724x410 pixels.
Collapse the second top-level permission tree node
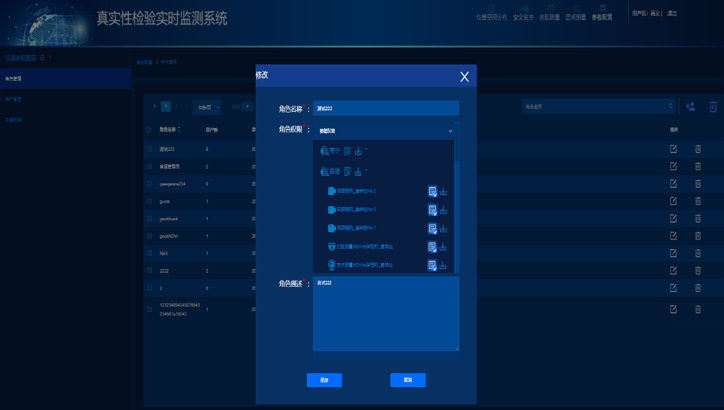tap(367, 172)
